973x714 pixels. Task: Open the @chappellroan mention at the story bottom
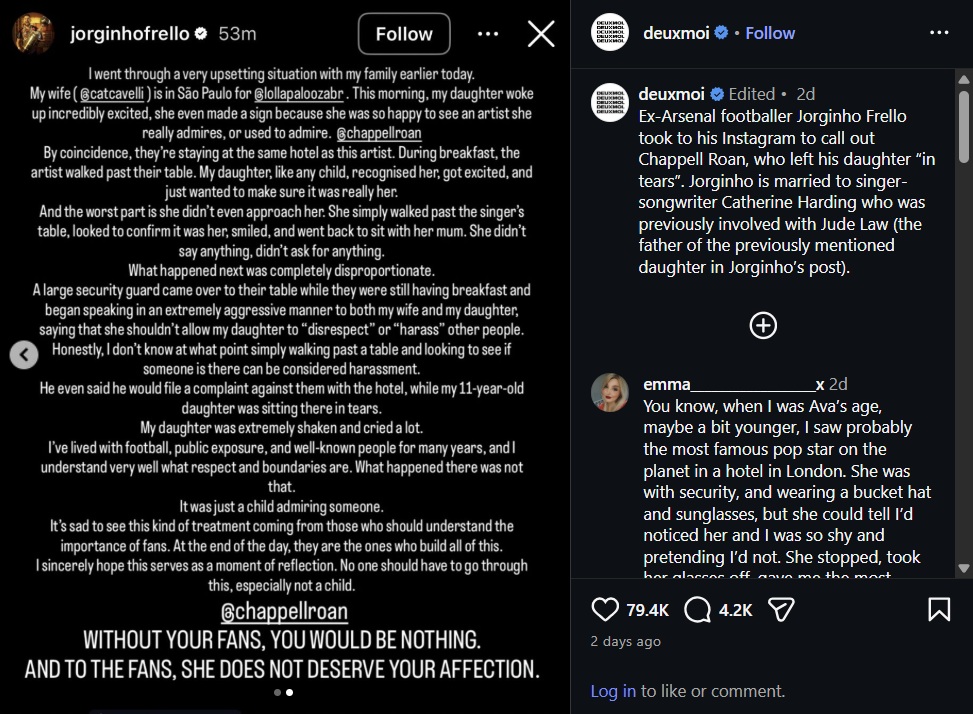284,610
